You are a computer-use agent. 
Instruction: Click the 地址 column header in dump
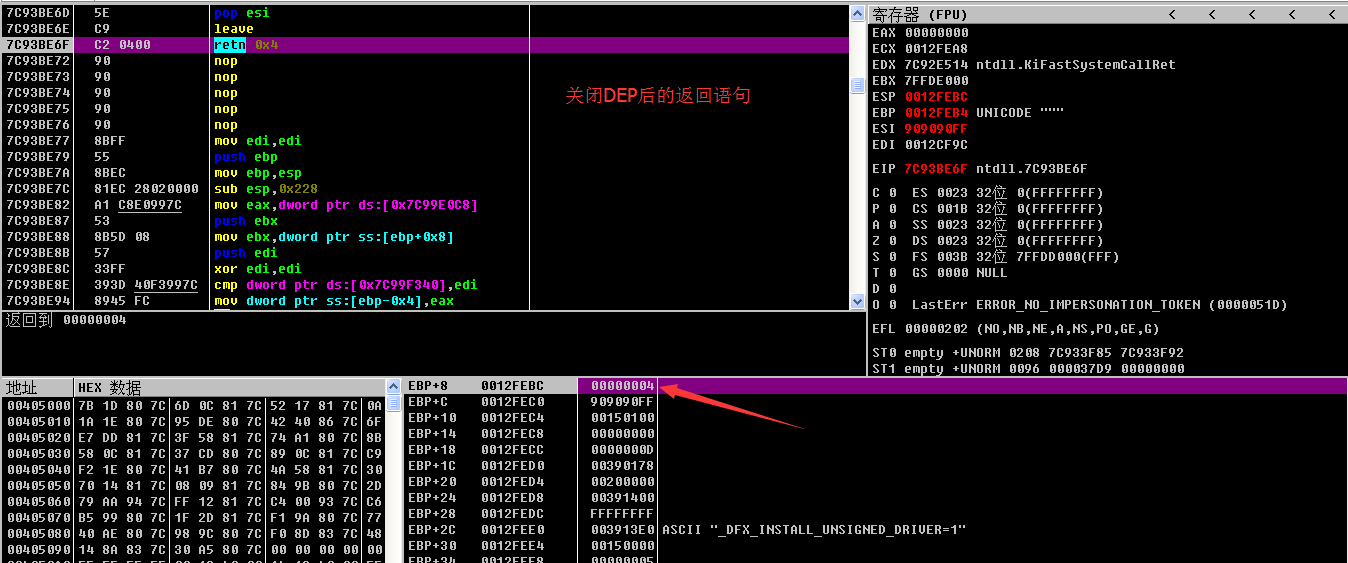38,387
